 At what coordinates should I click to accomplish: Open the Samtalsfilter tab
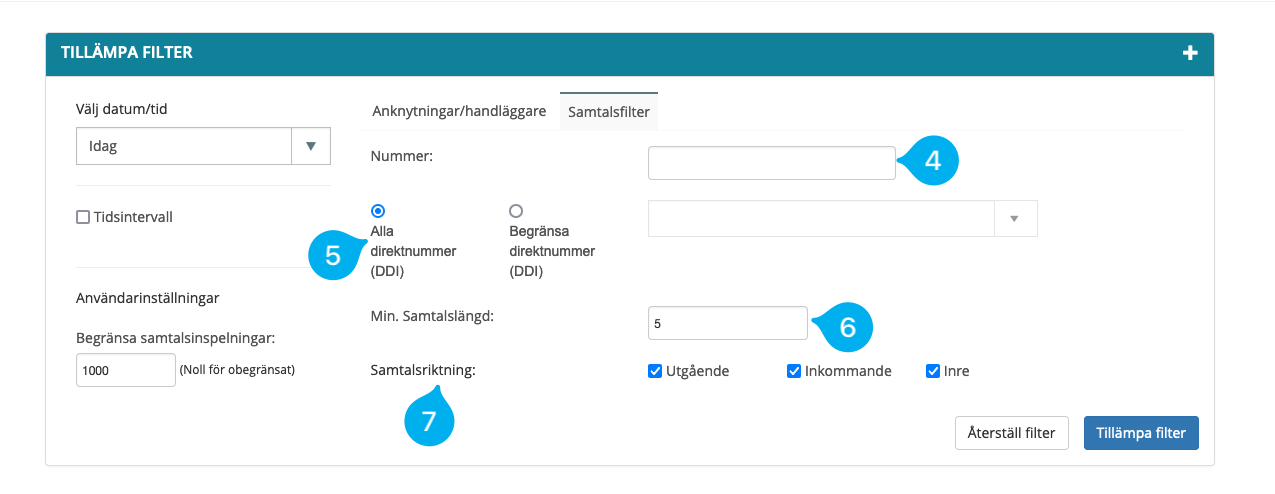(609, 112)
